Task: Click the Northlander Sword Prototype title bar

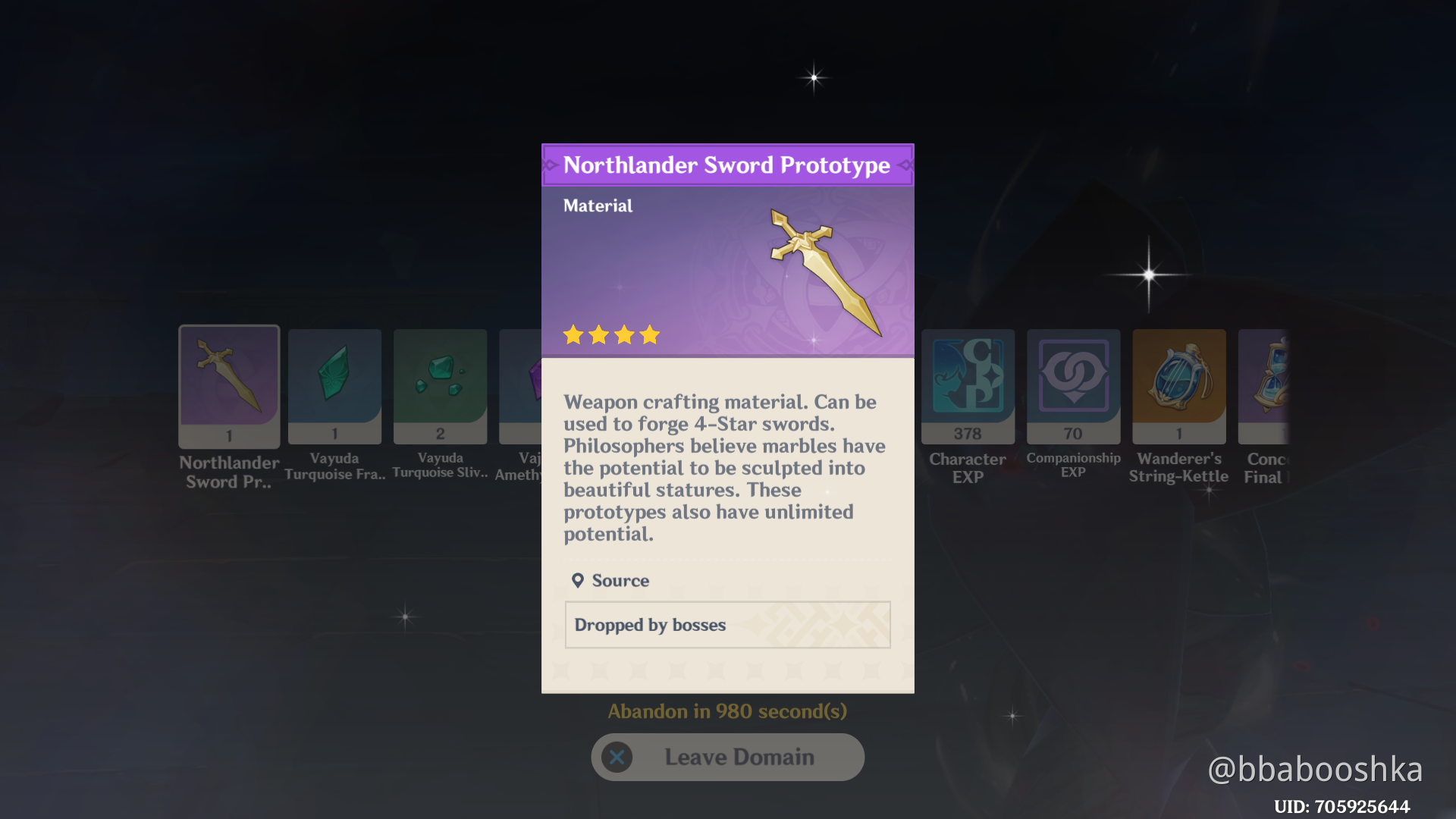Action: 727,165
